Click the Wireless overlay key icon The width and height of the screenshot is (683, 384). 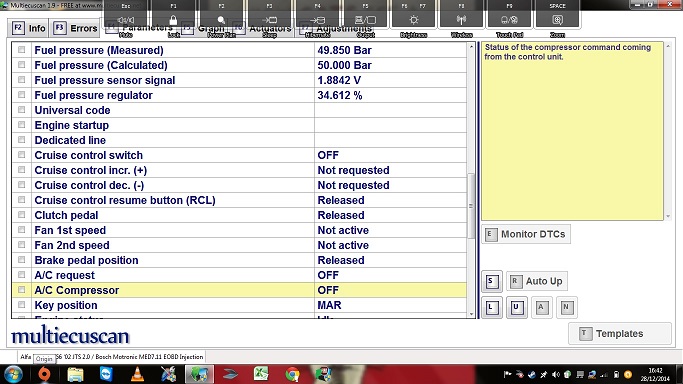pos(461,20)
